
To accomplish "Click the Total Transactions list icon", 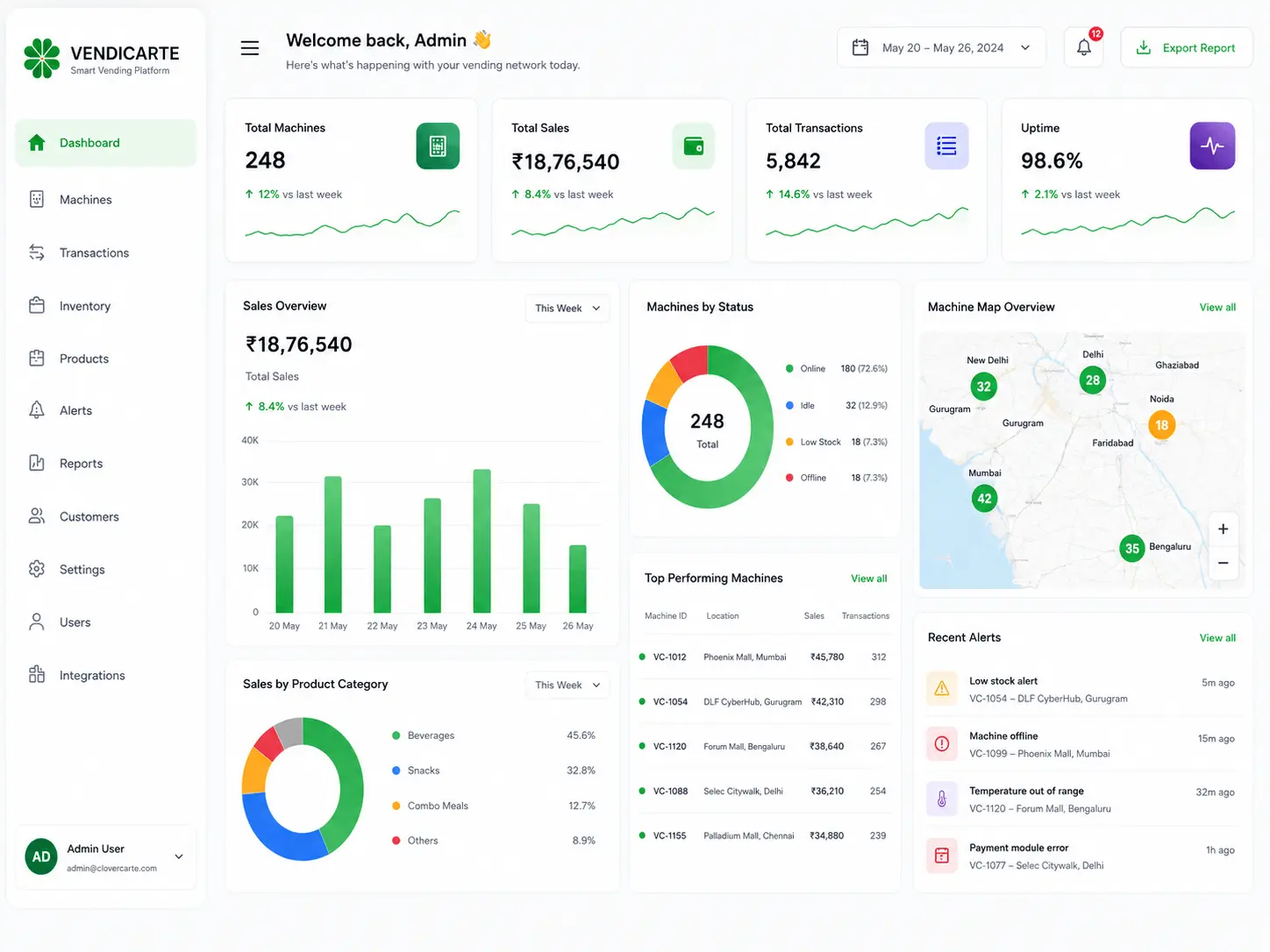I will (x=946, y=146).
